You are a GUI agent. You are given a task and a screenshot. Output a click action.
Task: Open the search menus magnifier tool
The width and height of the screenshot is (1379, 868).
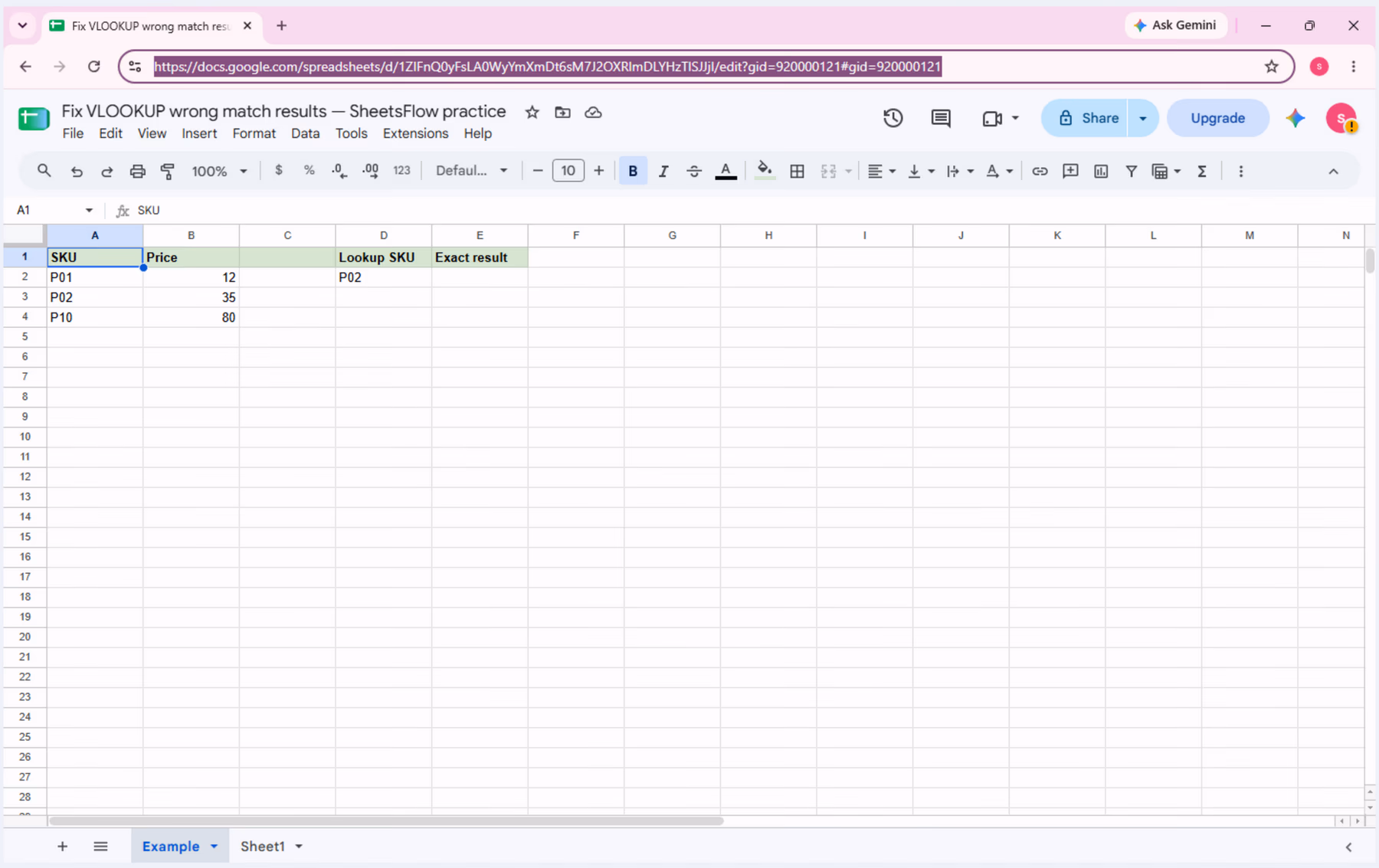(44, 171)
